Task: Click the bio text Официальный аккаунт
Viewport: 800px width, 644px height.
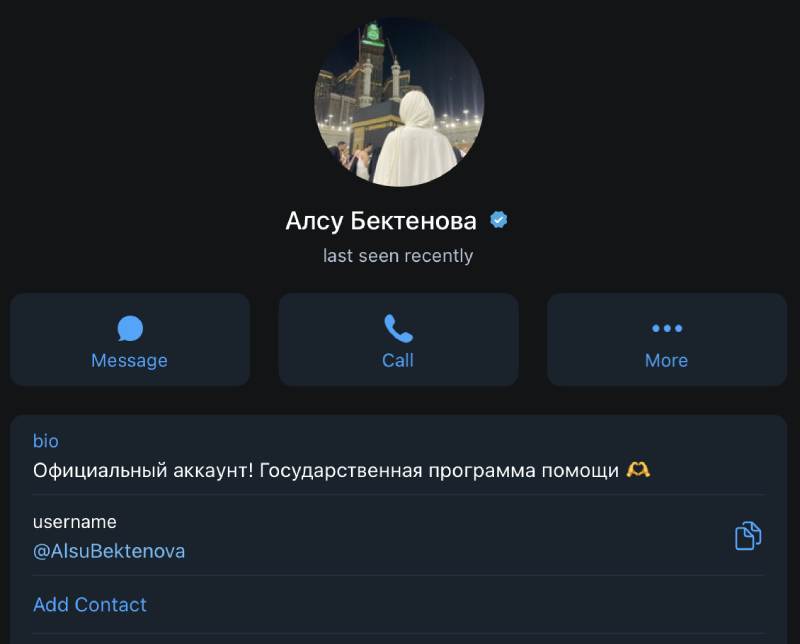Action: click(x=143, y=469)
